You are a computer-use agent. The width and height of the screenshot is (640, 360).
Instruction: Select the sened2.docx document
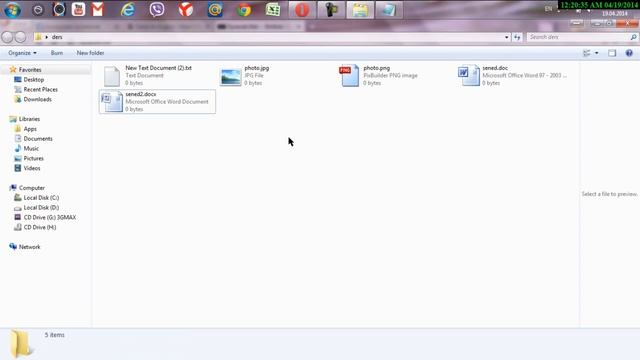click(158, 102)
